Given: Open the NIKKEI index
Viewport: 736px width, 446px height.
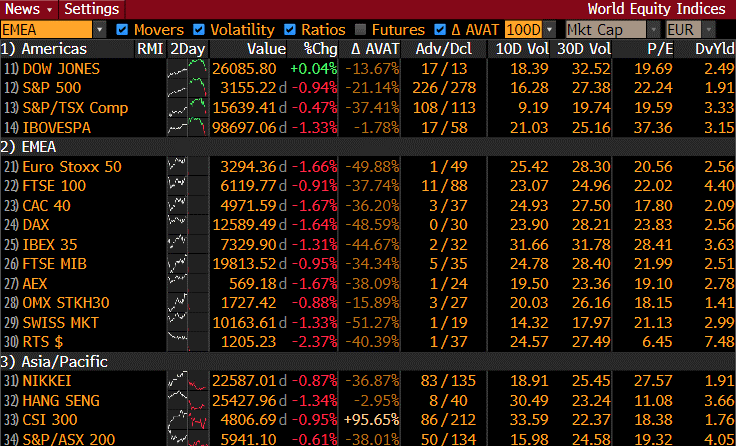Looking at the screenshot, I should [47, 381].
